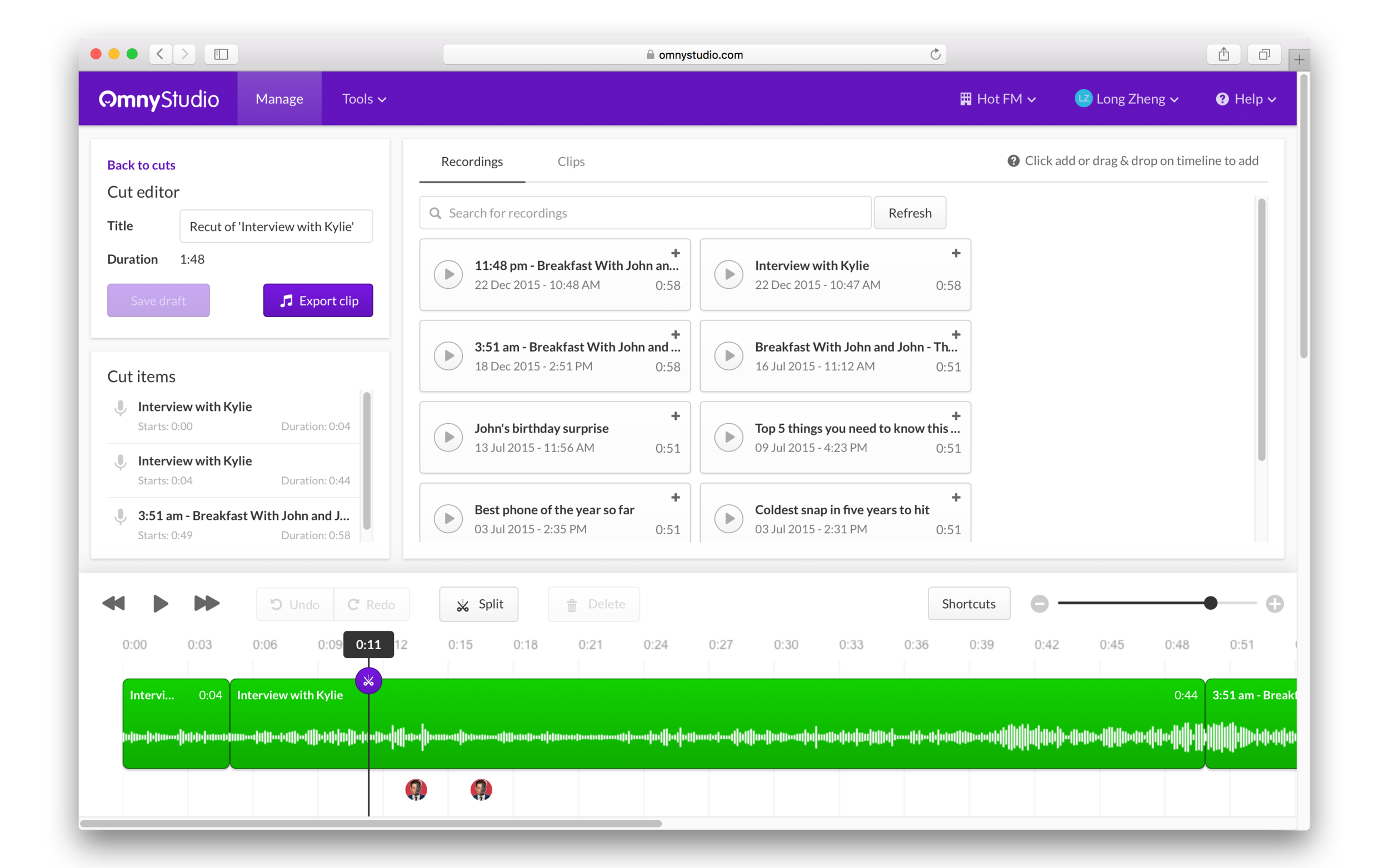Viewport: 1389px width, 868px height.
Task: Play the '3:51 am - Breakfast With John' recording
Action: click(448, 356)
